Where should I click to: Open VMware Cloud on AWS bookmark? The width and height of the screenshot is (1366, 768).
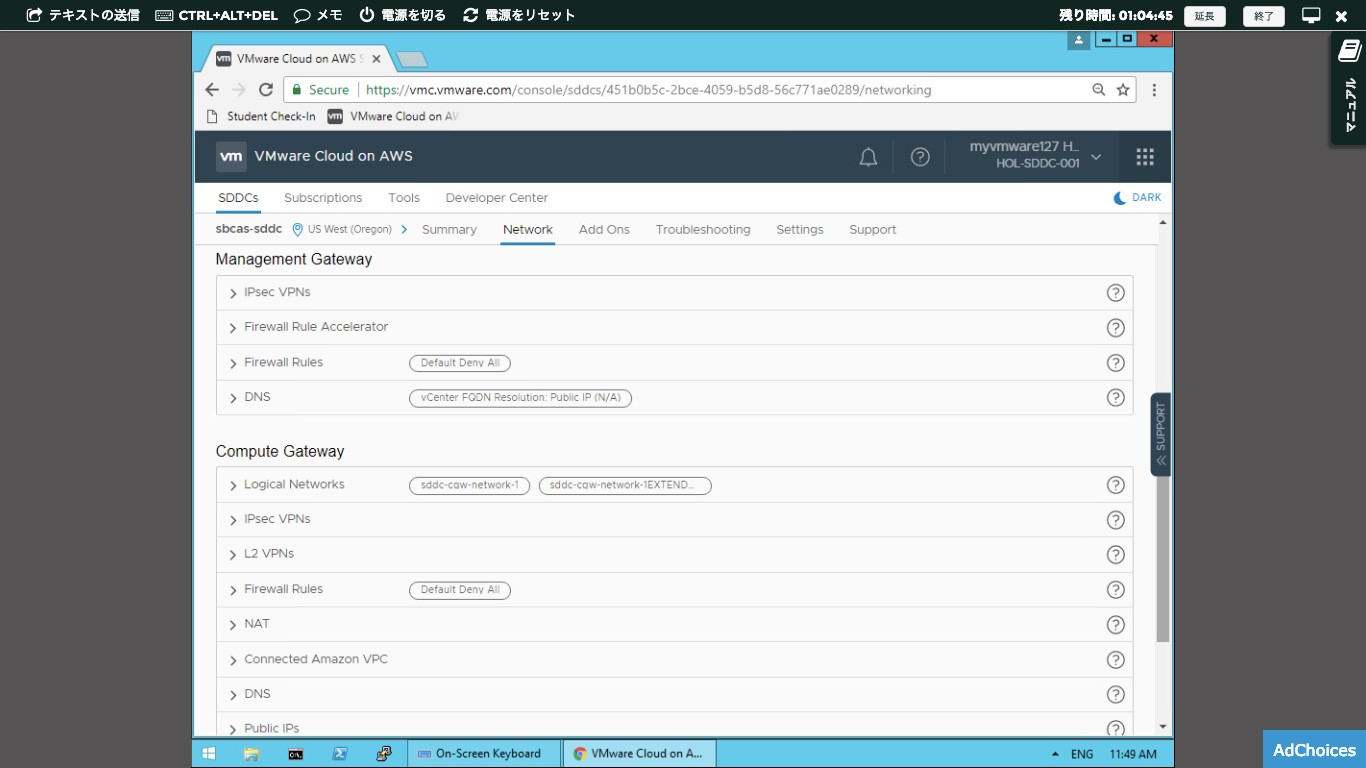point(393,116)
